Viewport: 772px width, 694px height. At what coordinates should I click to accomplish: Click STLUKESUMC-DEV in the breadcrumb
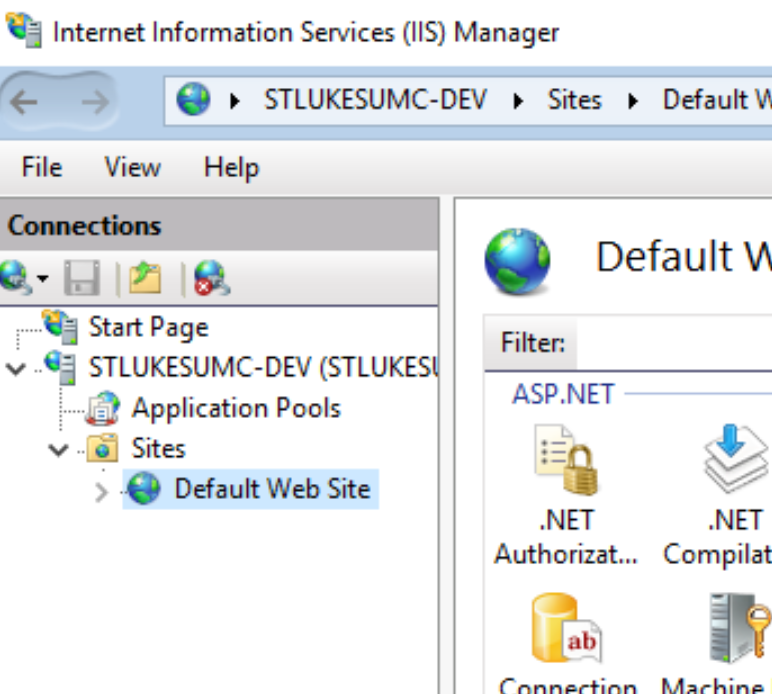click(x=375, y=99)
